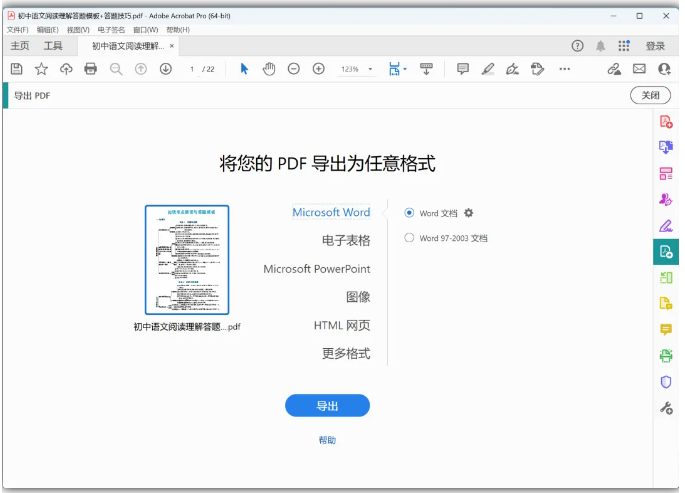This screenshot has height=493, width=685.
Task: Open the 帮助(H) menu
Action: pos(178,30)
